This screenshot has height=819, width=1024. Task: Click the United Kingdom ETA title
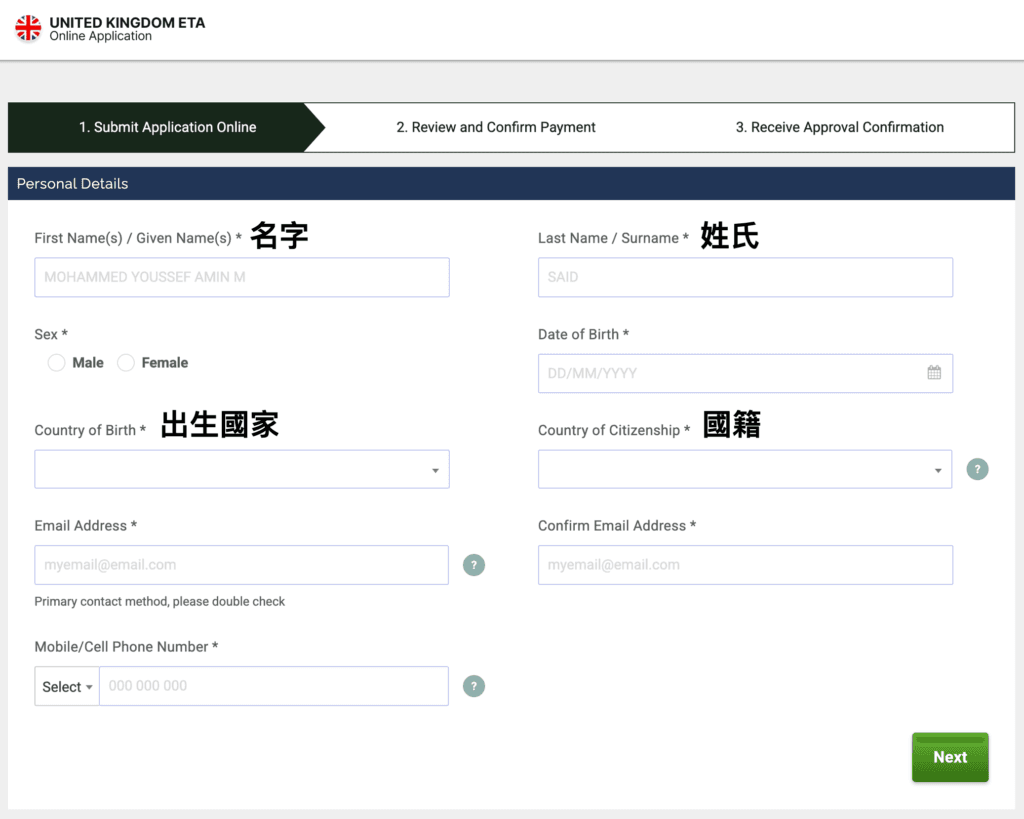(x=127, y=22)
